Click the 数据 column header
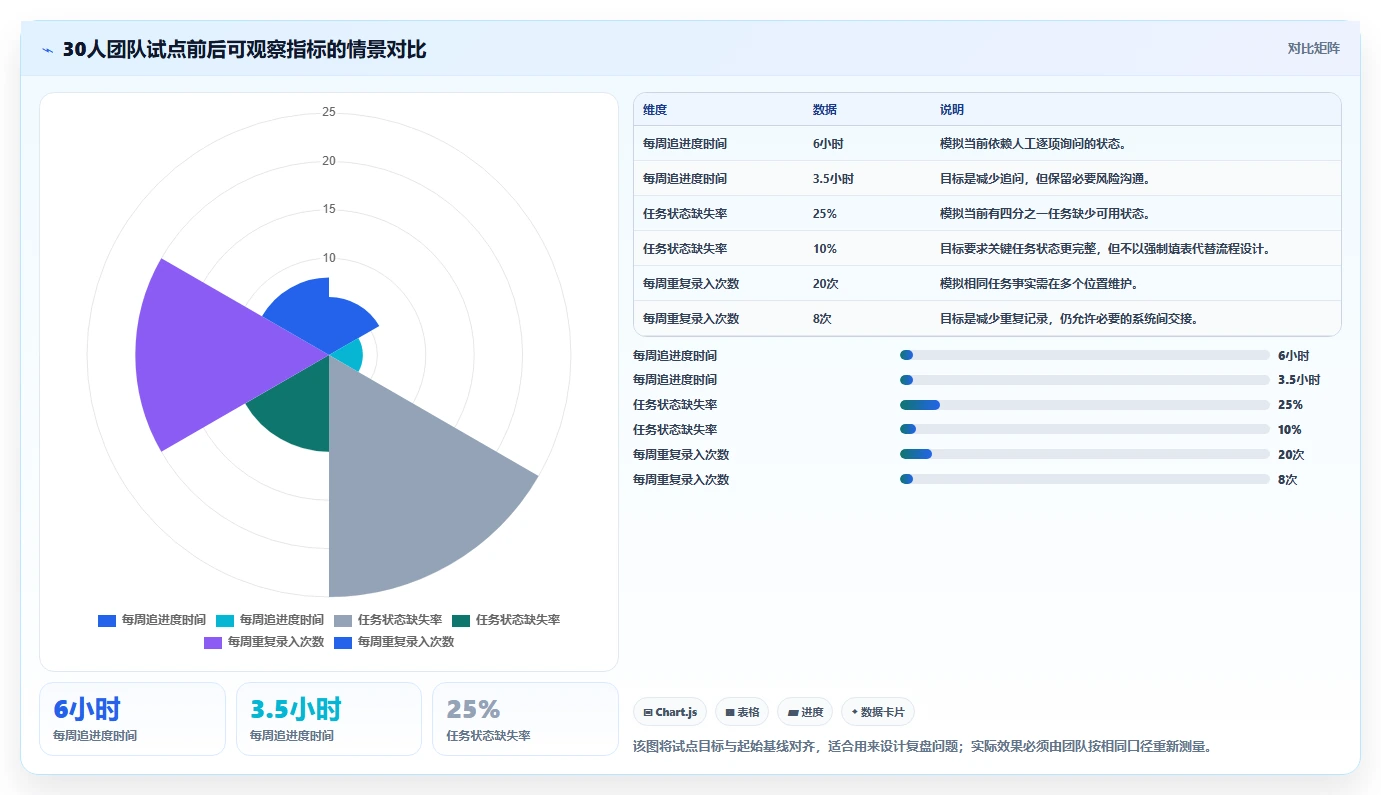1381x795 pixels. [x=825, y=109]
